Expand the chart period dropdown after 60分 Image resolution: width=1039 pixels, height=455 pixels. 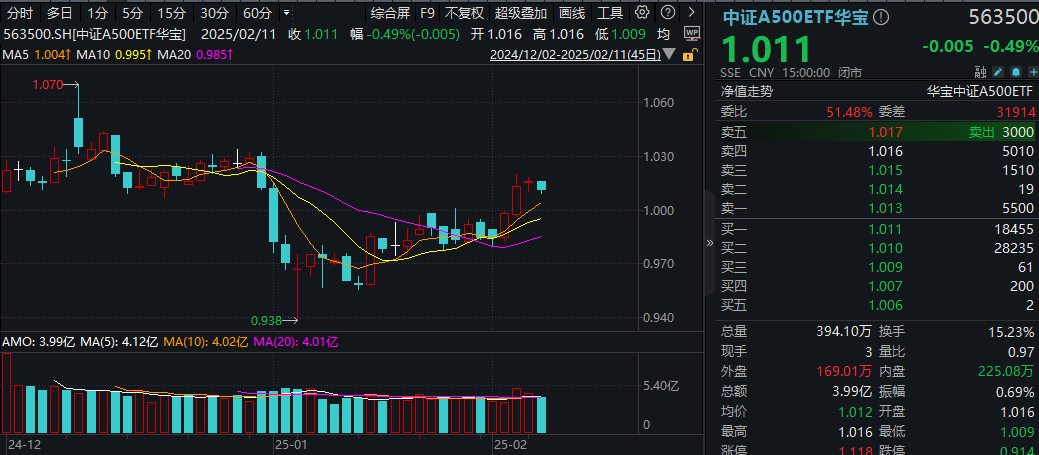tap(288, 13)
